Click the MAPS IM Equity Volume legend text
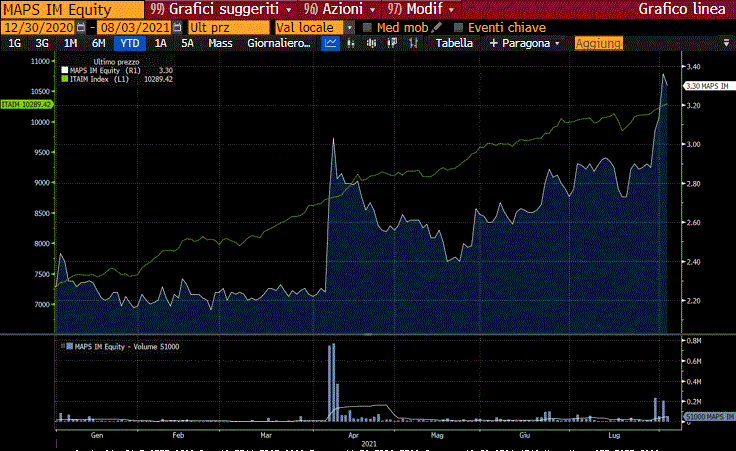Screen dimensions: 736x451 (x=127, y=347)
